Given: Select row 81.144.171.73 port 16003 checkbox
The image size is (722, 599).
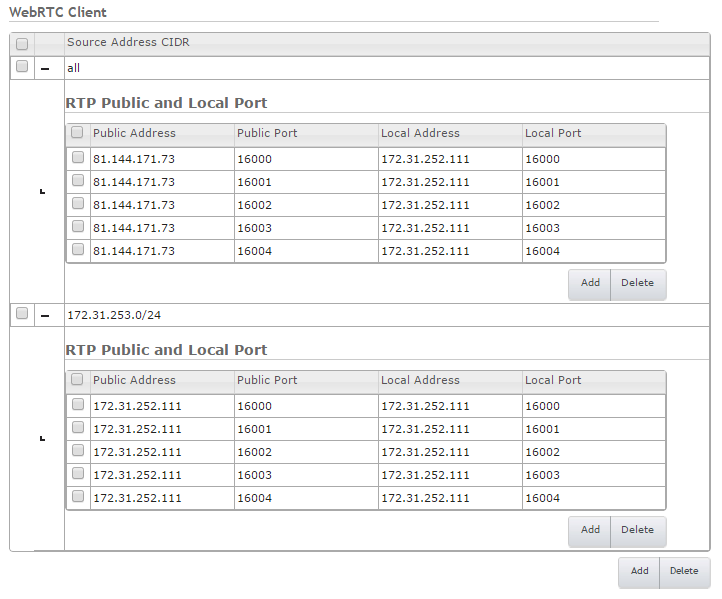Looking at the screenshot, I should [78, 226].
